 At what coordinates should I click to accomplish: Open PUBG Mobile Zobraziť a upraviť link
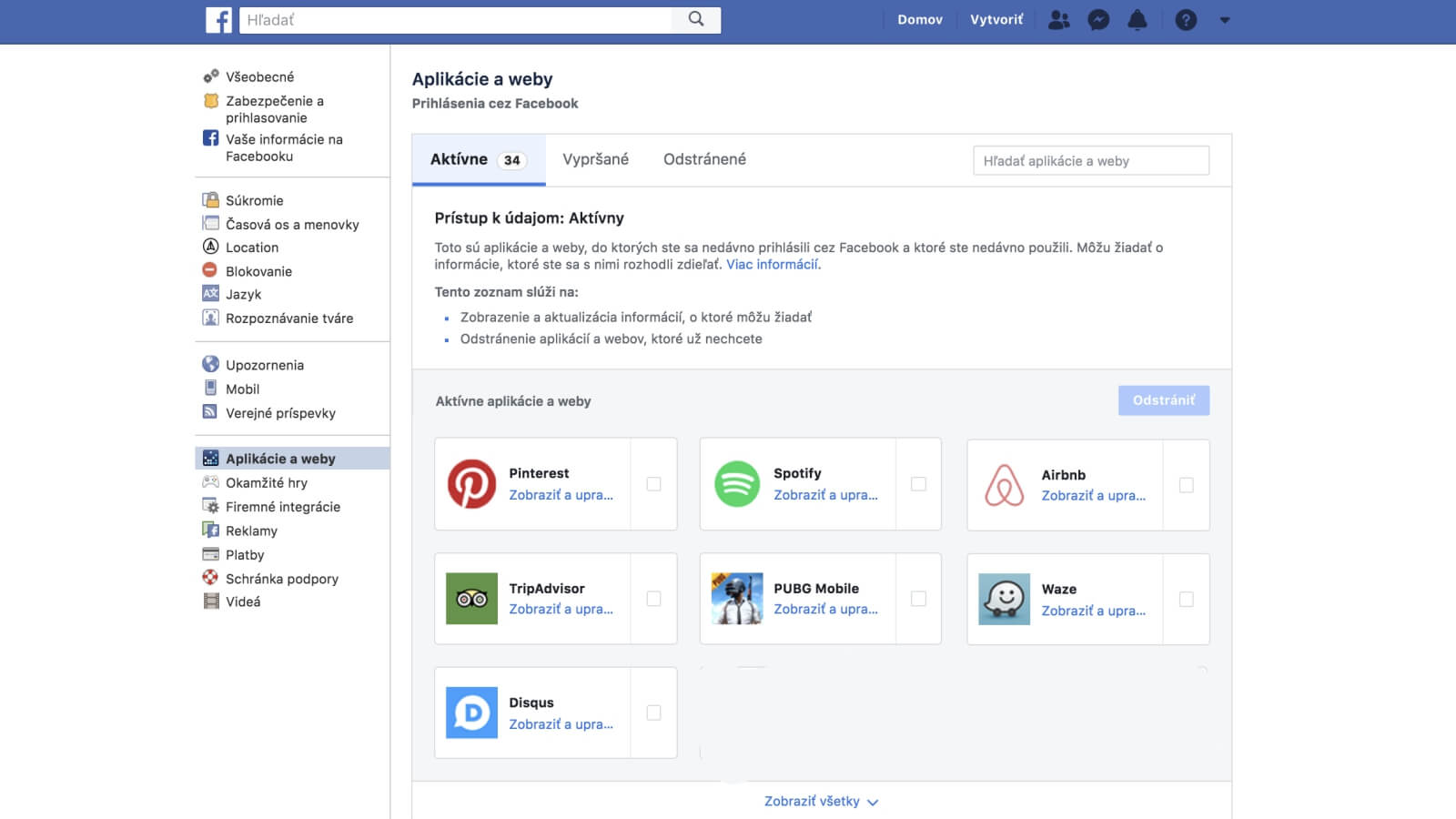tap(825, 610)
